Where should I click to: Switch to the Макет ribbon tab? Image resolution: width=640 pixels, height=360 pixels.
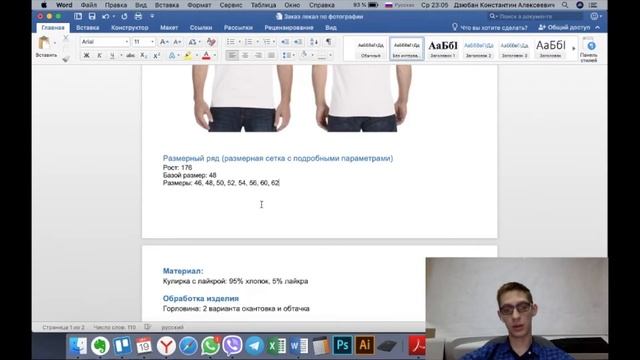(169, 28)
